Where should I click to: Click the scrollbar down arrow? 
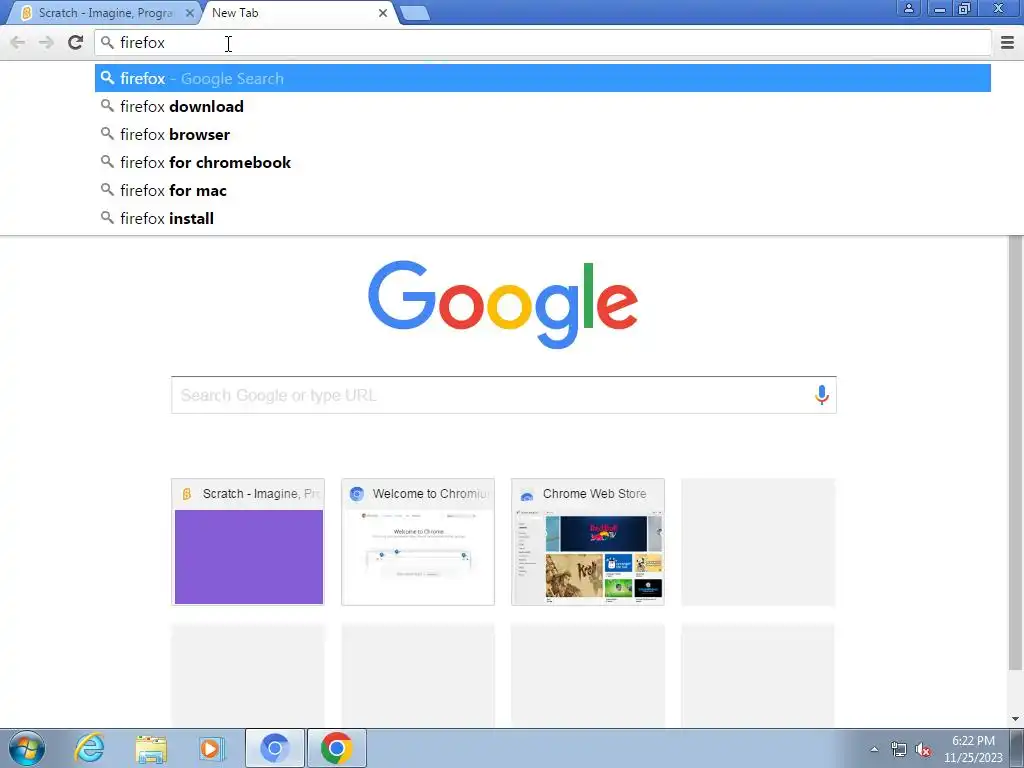point(1016,720)
